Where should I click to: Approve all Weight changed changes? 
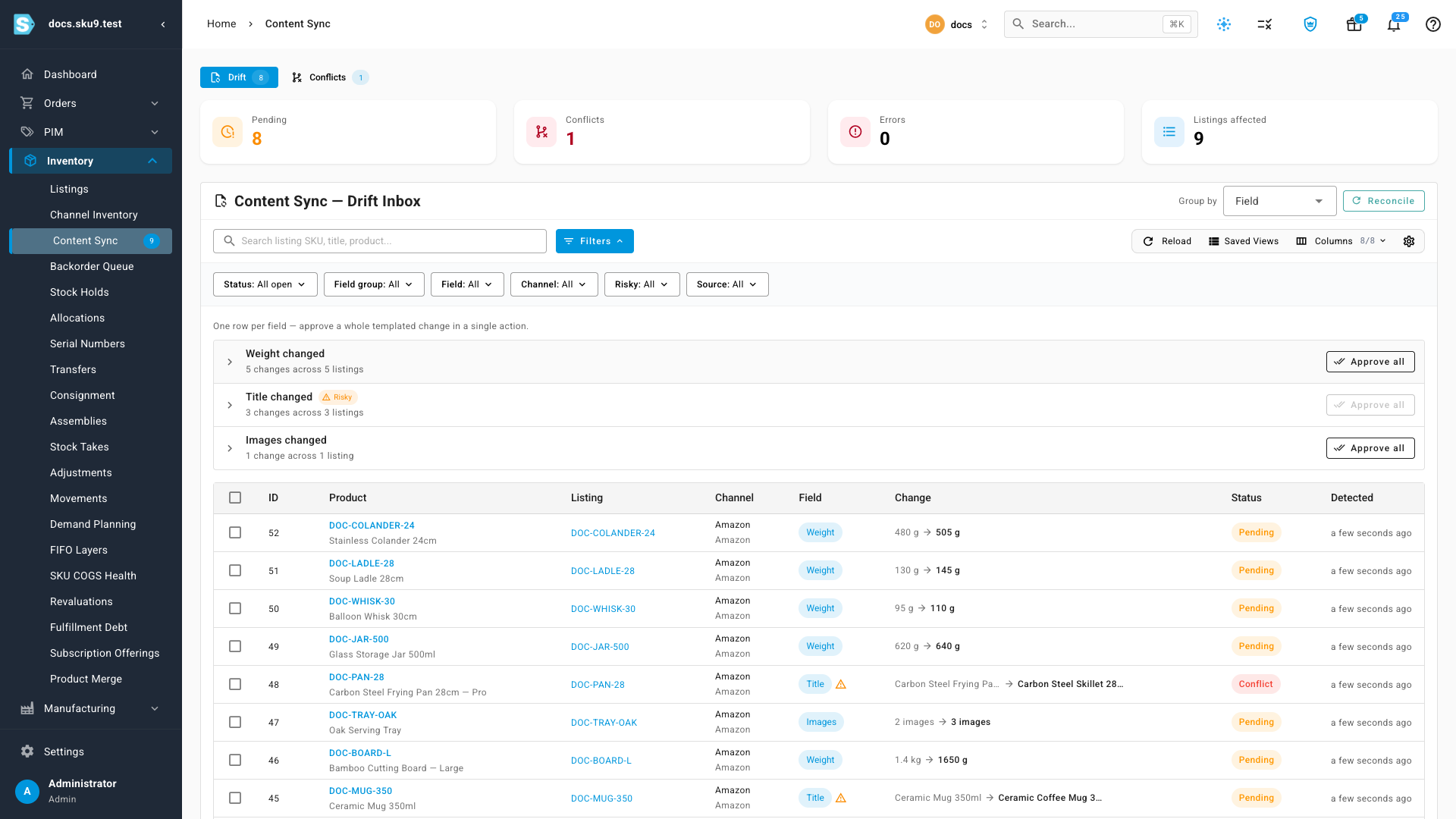pyautogui.click(x=1370, y=362)
